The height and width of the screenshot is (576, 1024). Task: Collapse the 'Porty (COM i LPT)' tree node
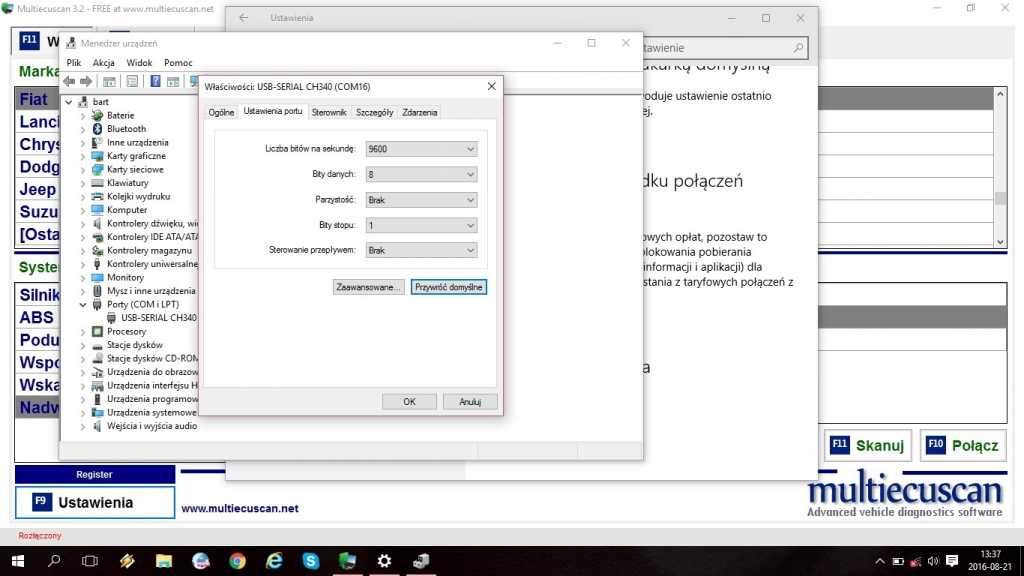[83, 304]
